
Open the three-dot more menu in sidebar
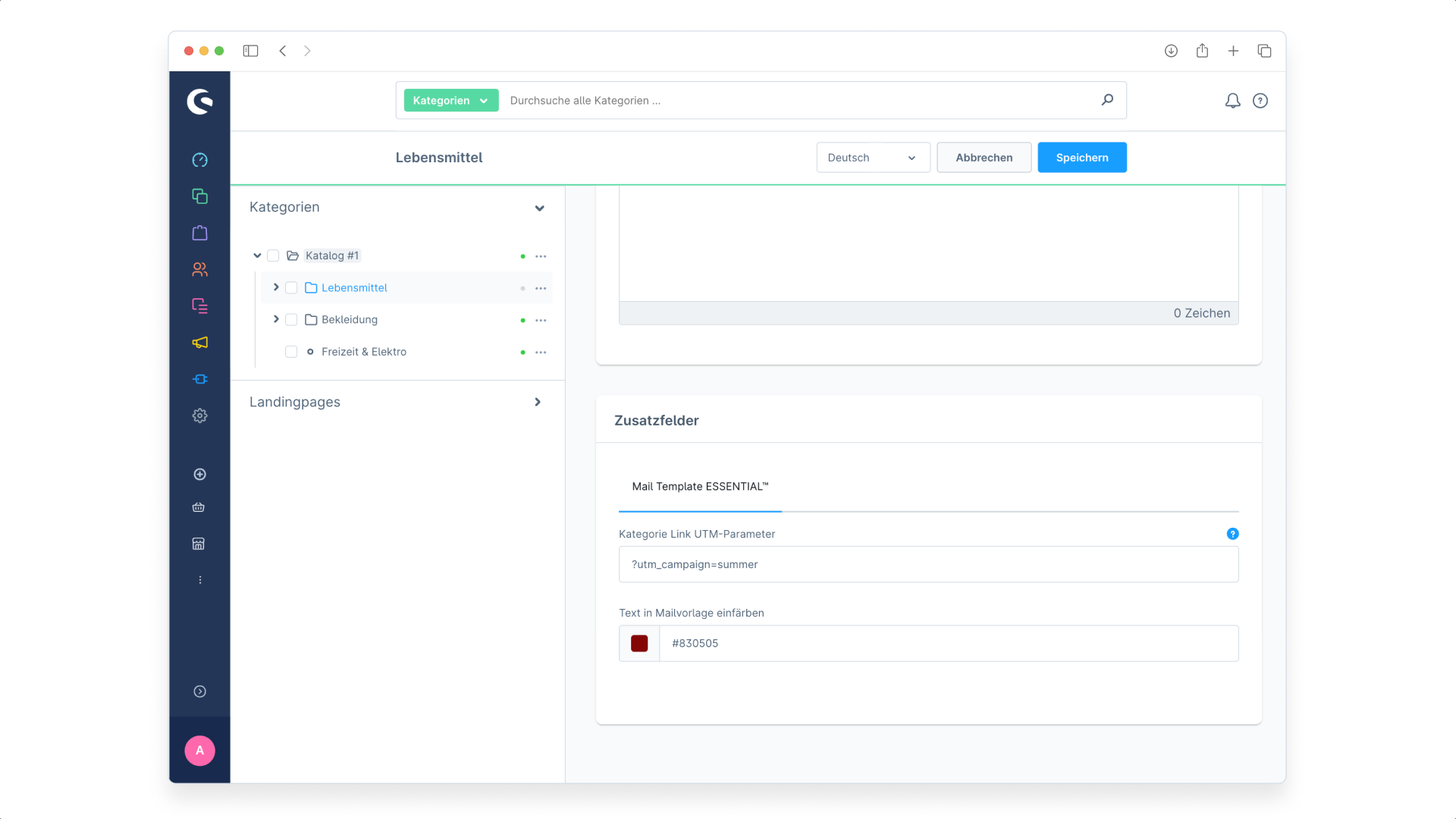point(200,580)
